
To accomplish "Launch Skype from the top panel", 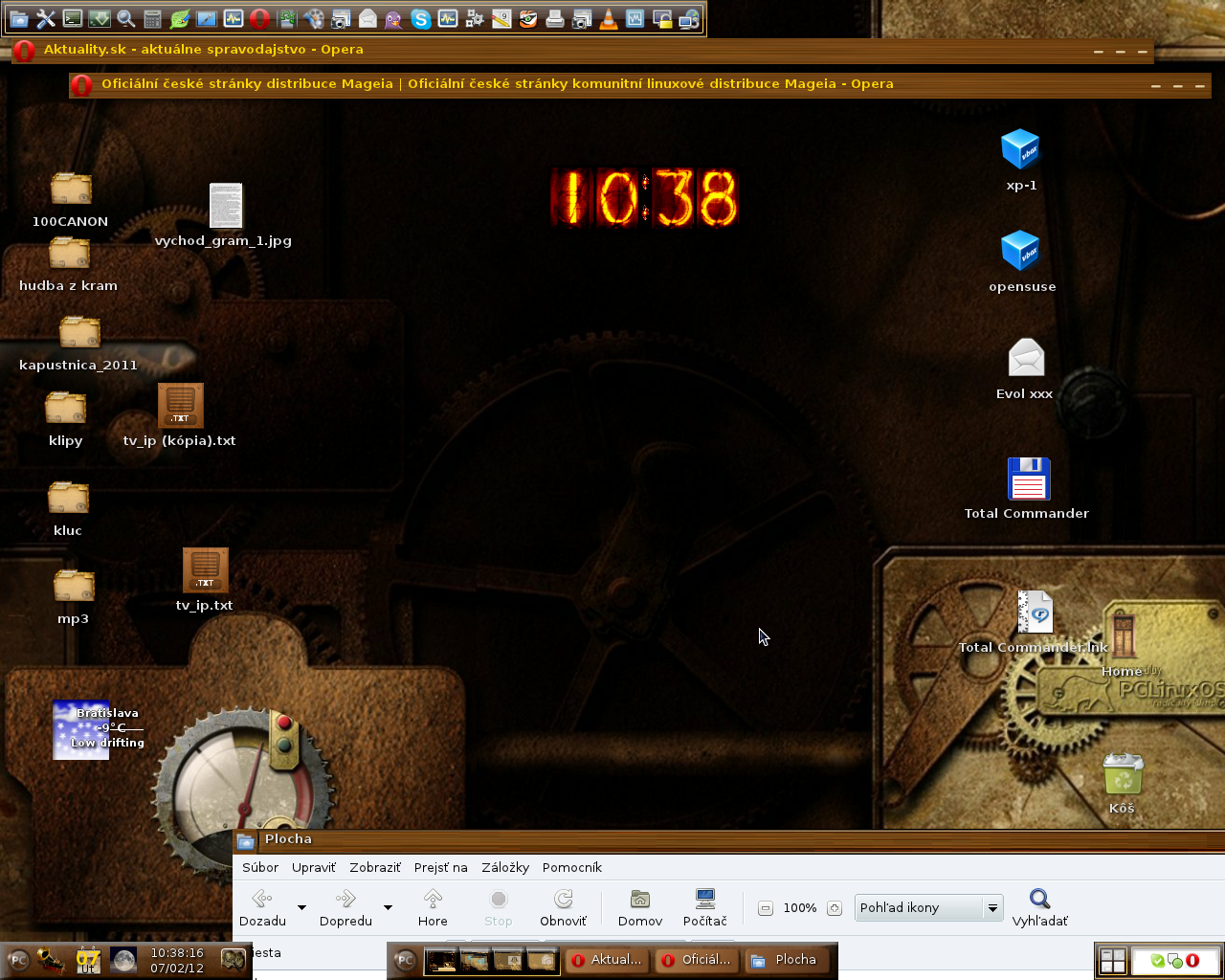I will (x=421, y=18).
